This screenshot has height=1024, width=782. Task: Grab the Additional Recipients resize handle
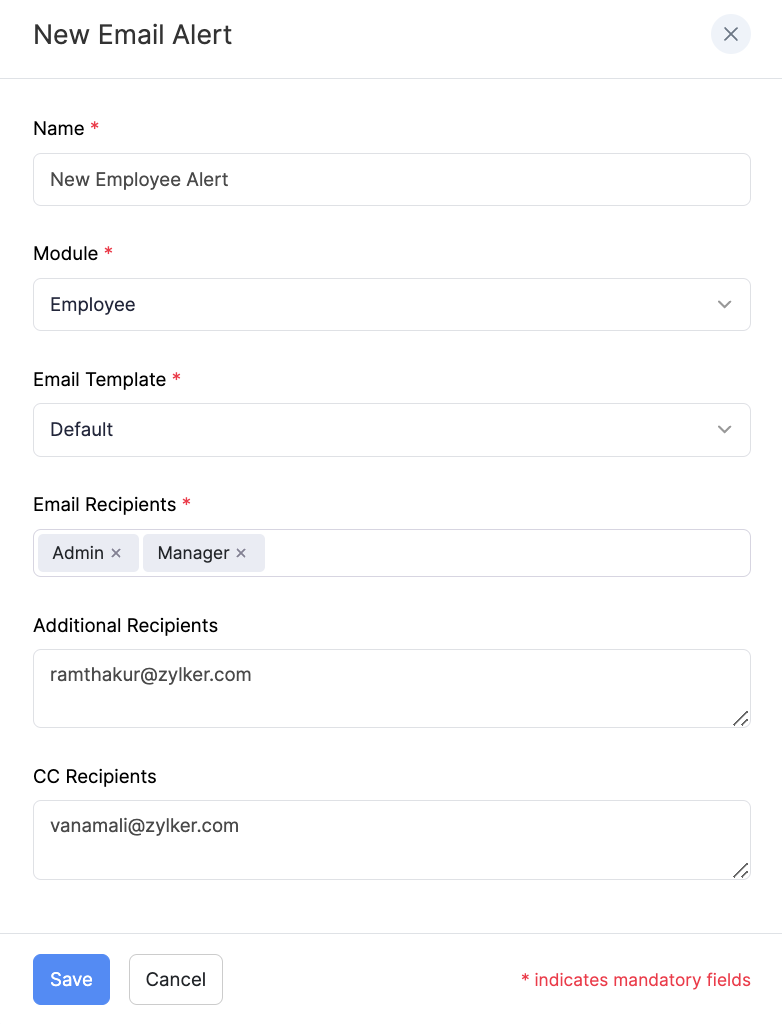[x=740, y=718]
